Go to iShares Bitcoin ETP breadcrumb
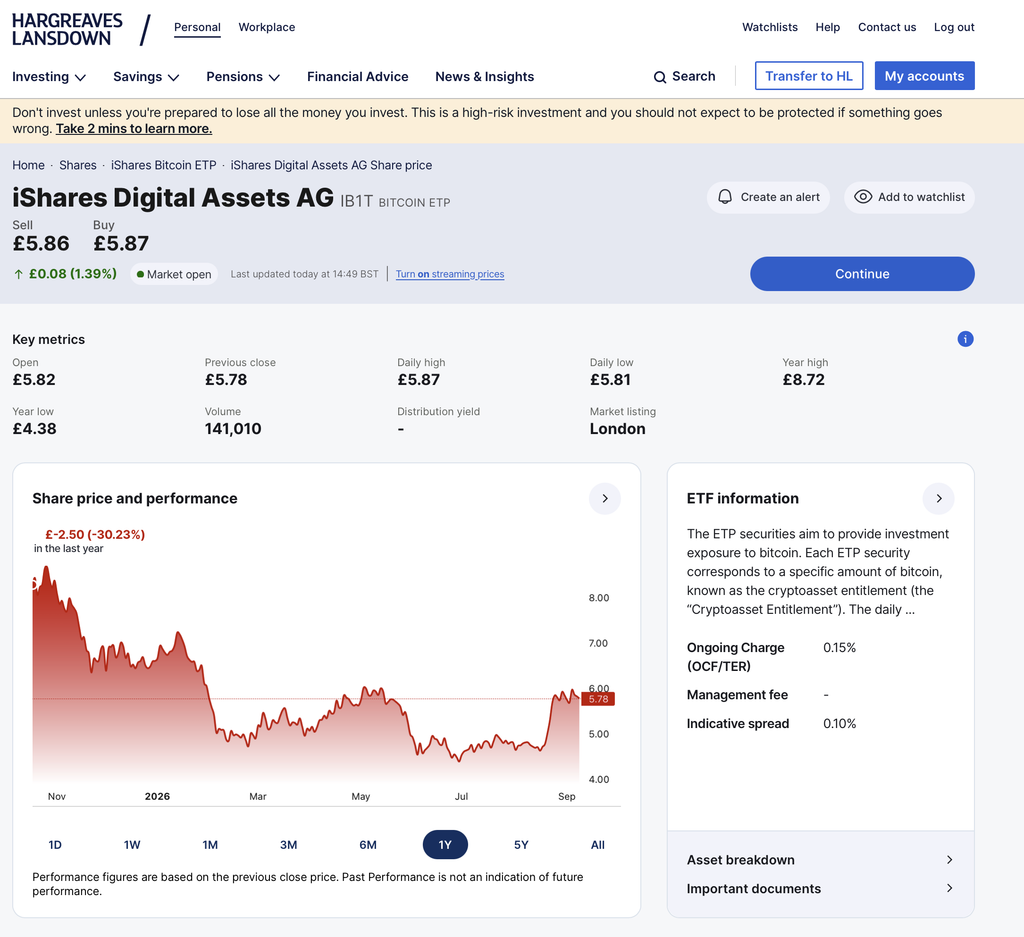 tap(163, 165)
